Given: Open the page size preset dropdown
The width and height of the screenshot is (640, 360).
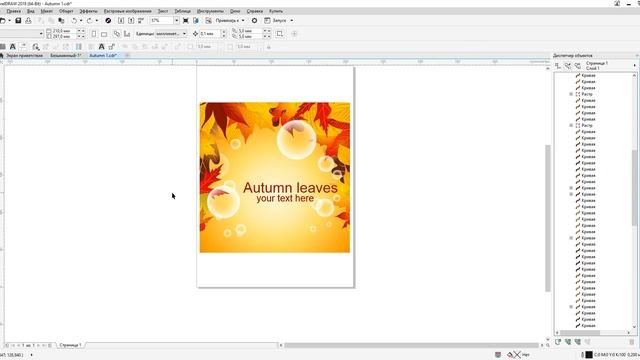Looking at the screenshot, I should coord(41,34).
